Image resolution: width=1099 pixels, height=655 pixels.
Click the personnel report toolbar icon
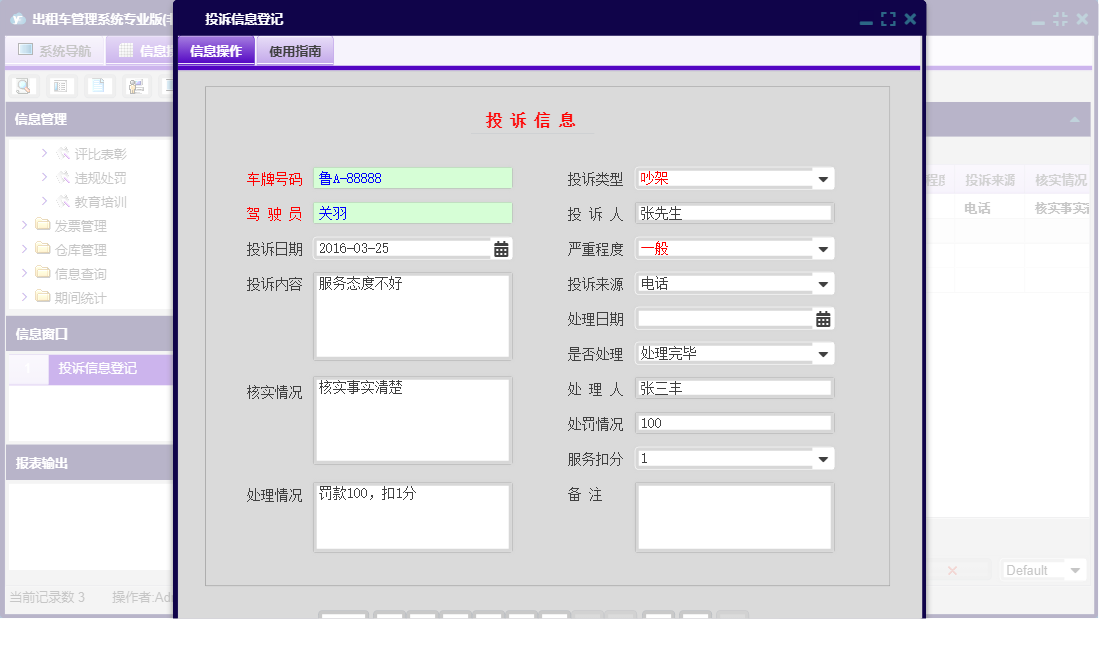tap(136, 85)
